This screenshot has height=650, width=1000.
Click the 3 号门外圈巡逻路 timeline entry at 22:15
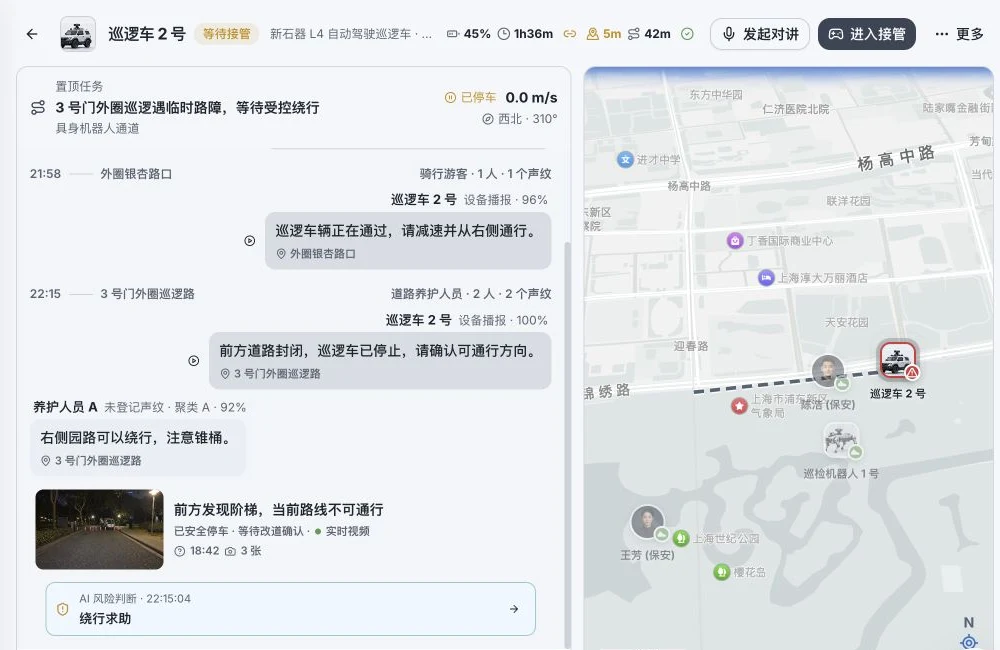[x=147, y=294]
